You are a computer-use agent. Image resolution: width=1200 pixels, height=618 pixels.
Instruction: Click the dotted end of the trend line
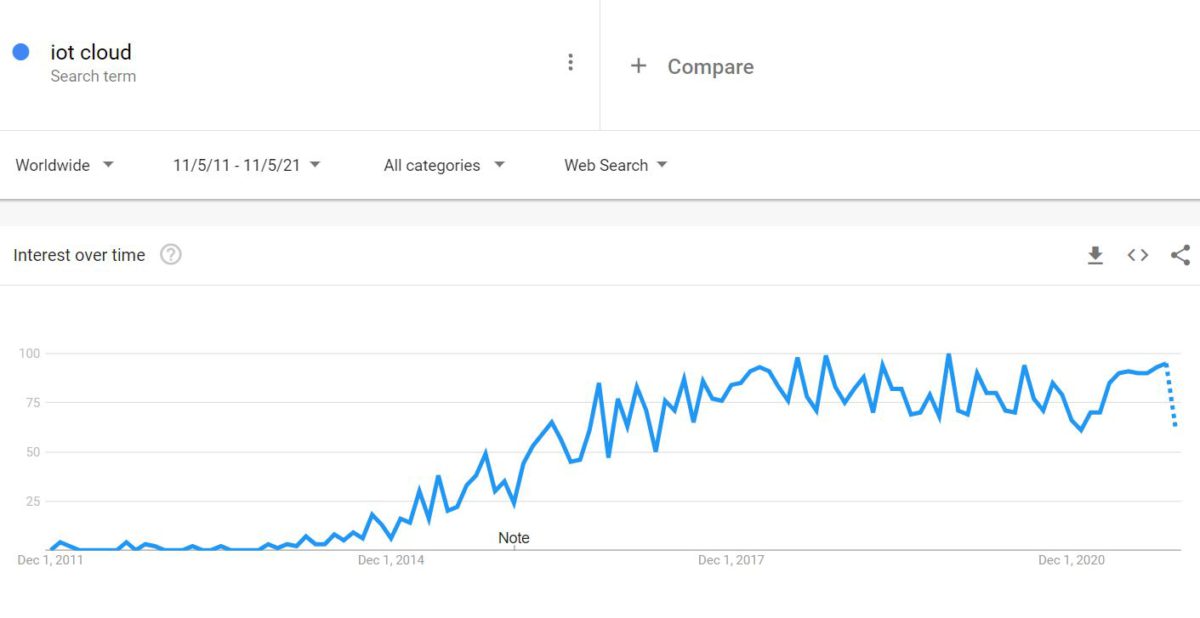click(x=1172, y=400)
